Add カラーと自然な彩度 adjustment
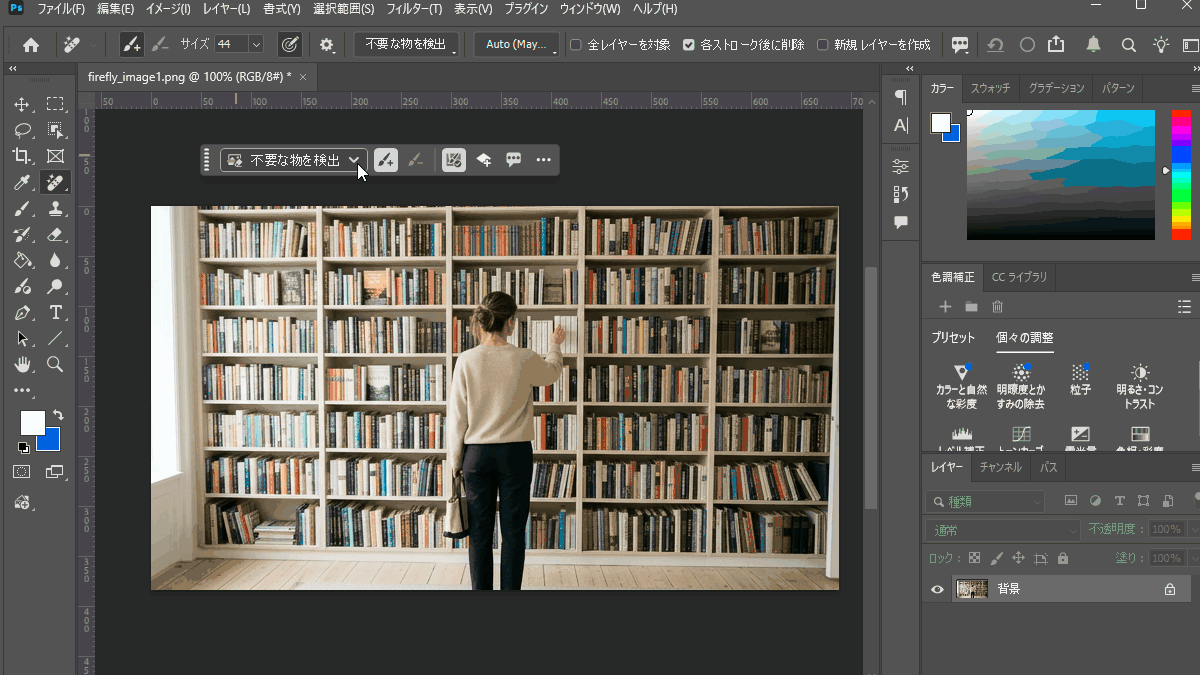 (x=961, y=386)
